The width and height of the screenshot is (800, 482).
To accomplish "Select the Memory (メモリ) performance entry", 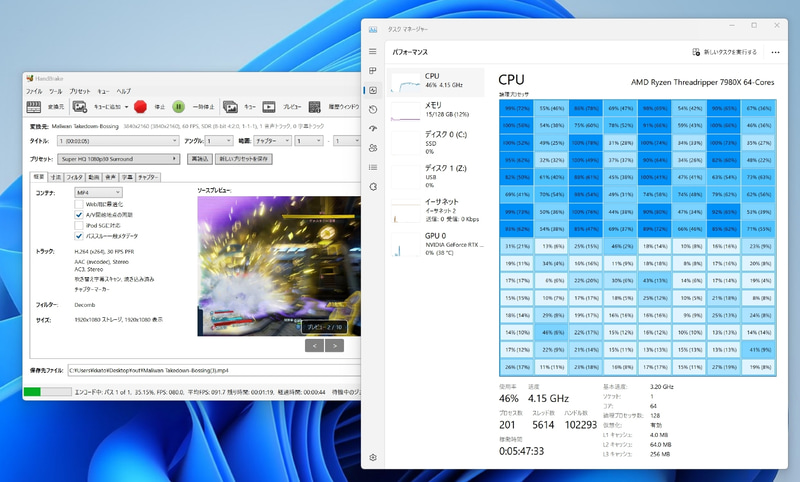I will tap(435, 111).
